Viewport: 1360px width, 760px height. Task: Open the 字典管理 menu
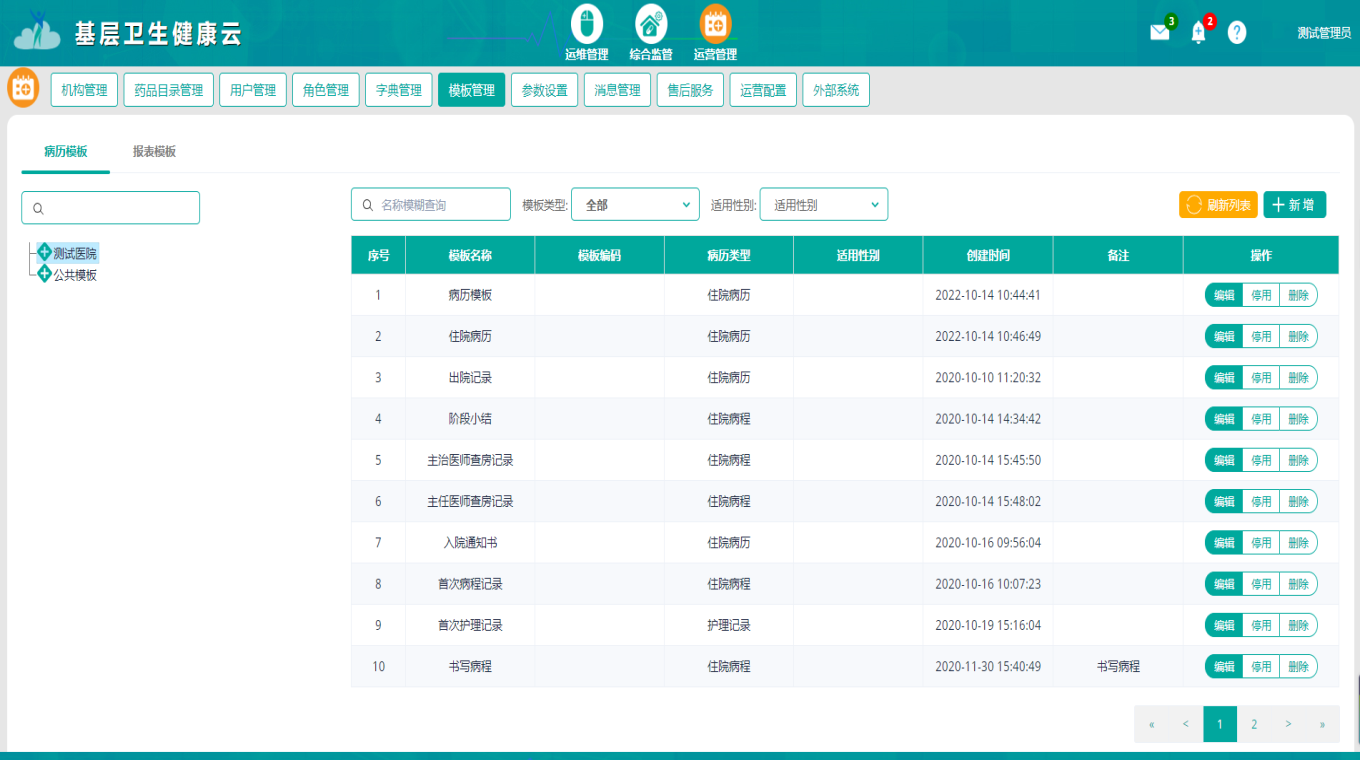click(399, 90)
